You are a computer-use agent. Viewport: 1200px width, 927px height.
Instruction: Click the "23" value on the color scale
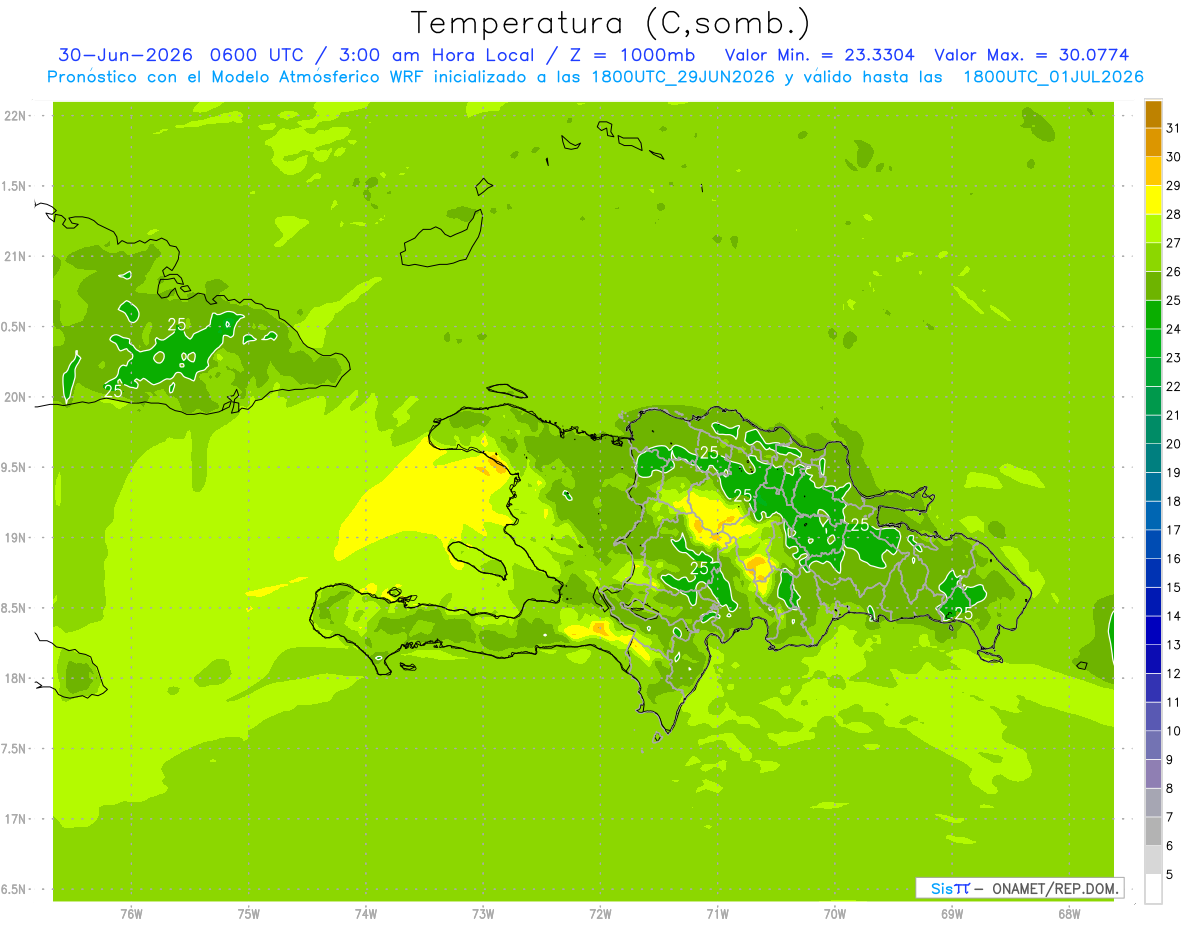[x=1174, y=357]
